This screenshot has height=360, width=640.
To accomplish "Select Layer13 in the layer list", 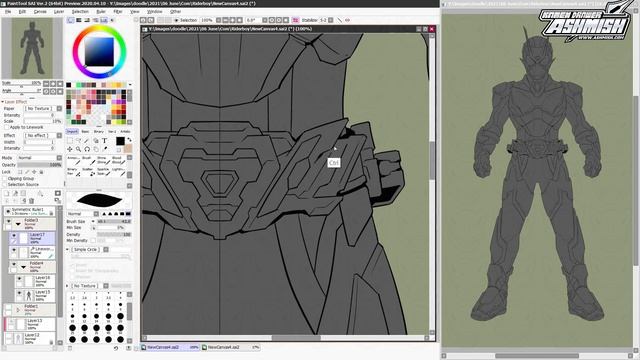I will click(x=30, y=324).
